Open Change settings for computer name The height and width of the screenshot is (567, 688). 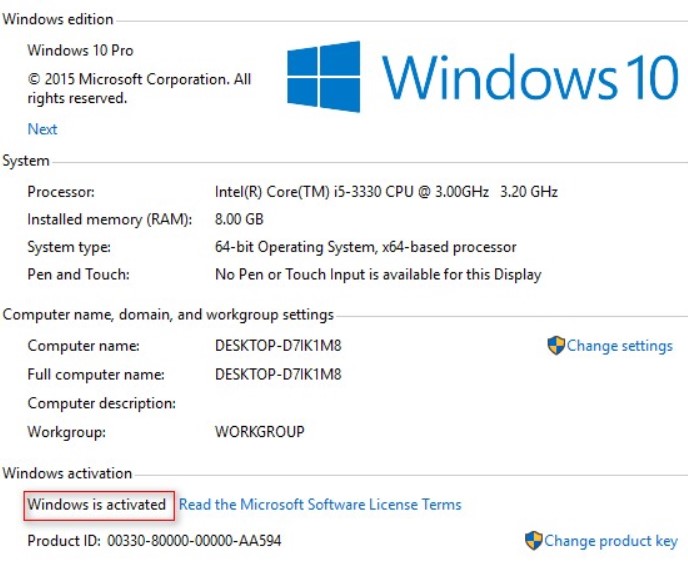619,346
